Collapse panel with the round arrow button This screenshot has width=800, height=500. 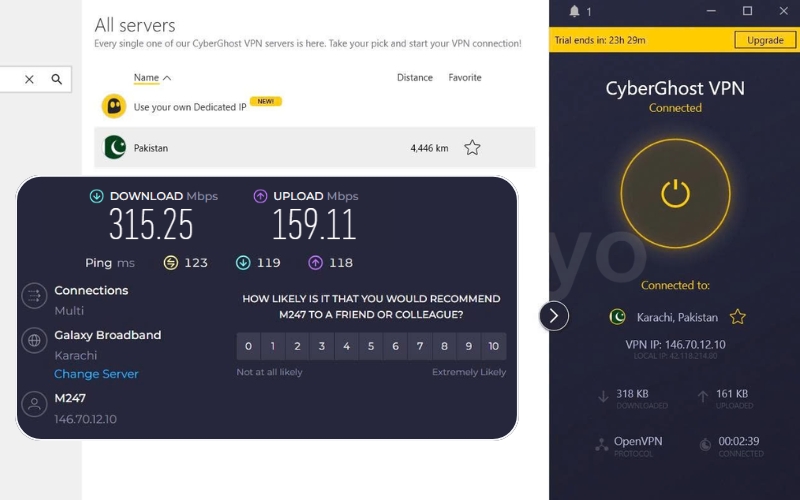point(554,316)
